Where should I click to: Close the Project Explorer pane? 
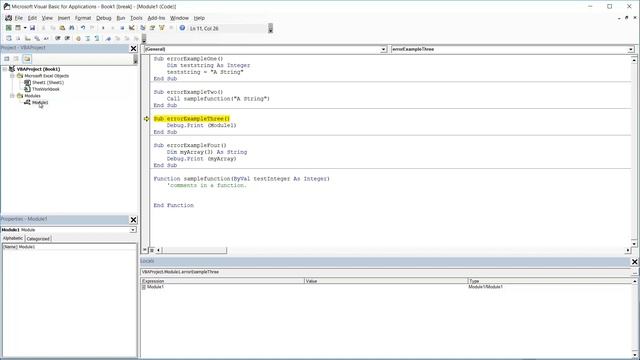133,49
